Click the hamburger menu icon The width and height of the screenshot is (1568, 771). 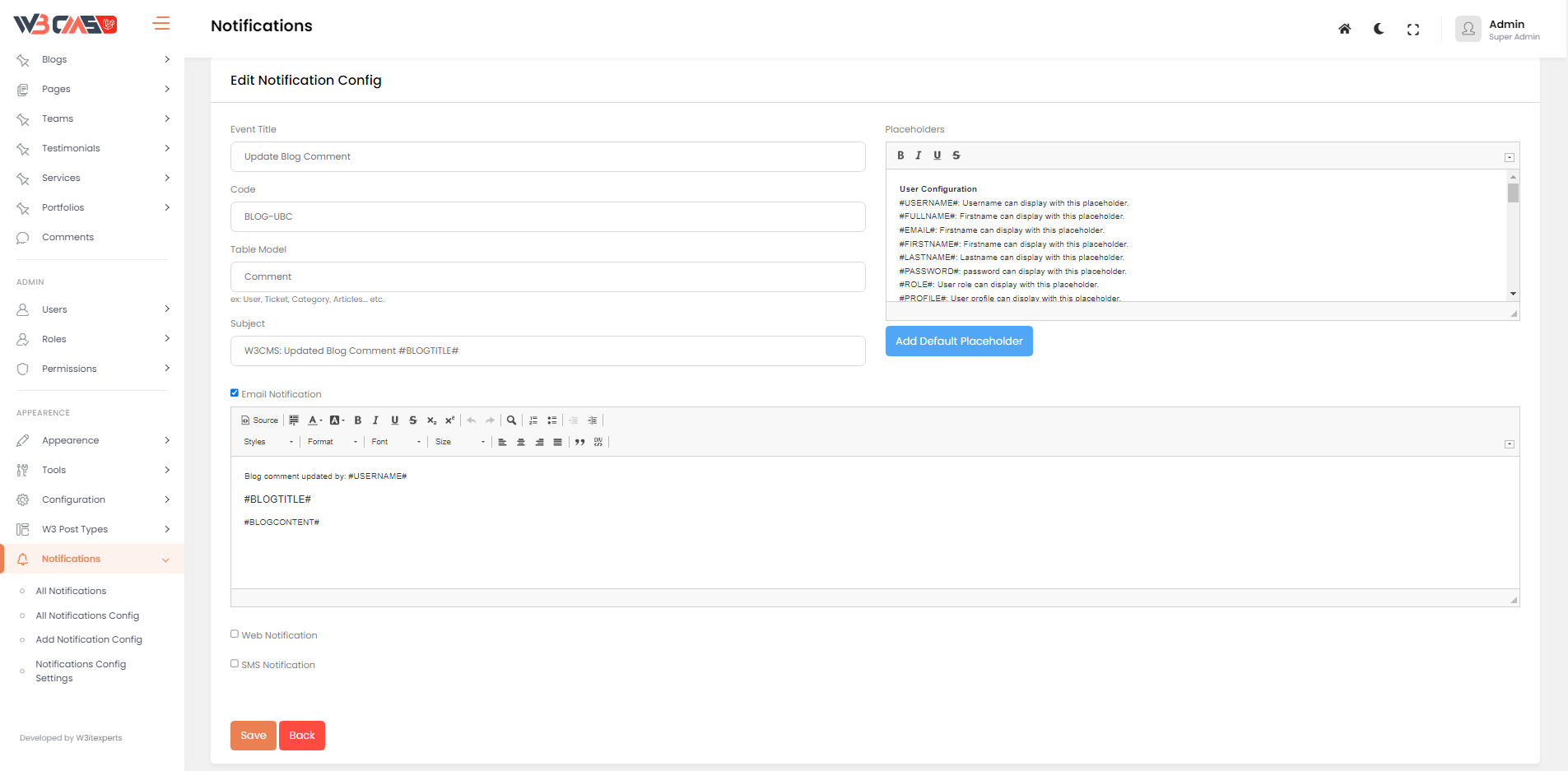tap(161, 24)
